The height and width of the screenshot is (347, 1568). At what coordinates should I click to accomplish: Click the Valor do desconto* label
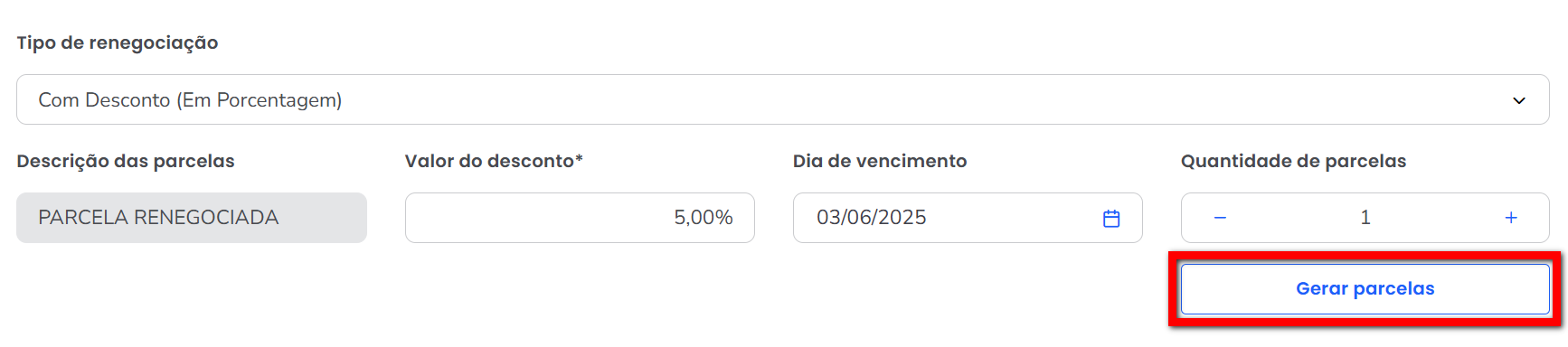494,162
